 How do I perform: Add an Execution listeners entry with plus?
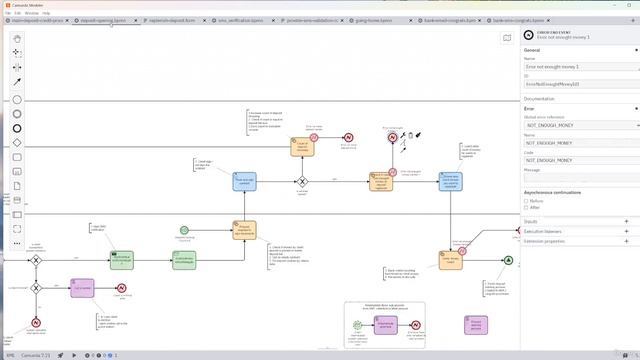point(627,231)
